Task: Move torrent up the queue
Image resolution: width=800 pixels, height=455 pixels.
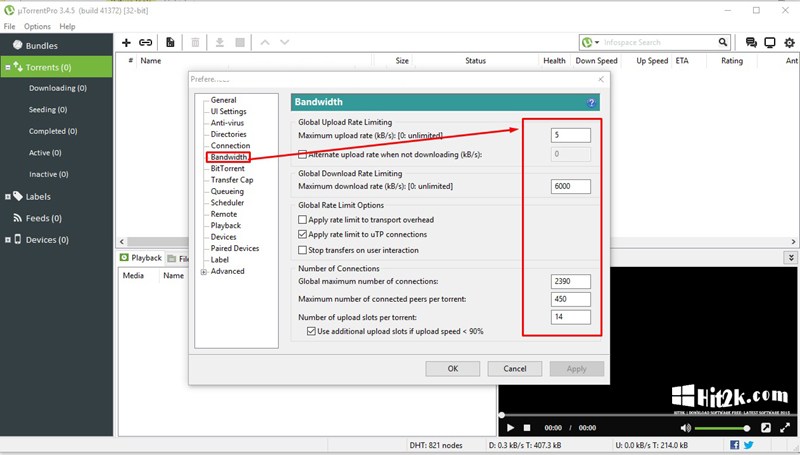Action: 265,42
